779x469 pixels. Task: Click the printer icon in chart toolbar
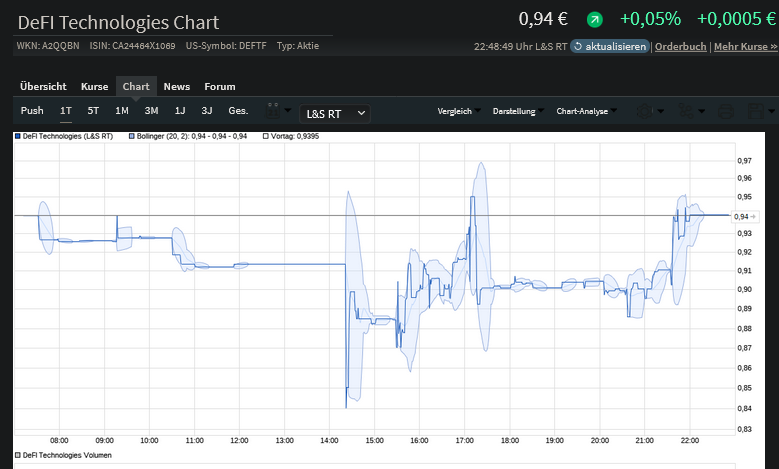click(x=726, y=112)
